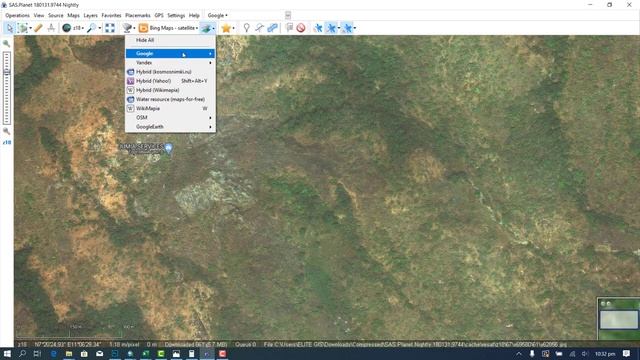Image resolution: width=640 pixels, height=360 pixels.
Task: Select the add path tool icon
Action: pos(259,28)
